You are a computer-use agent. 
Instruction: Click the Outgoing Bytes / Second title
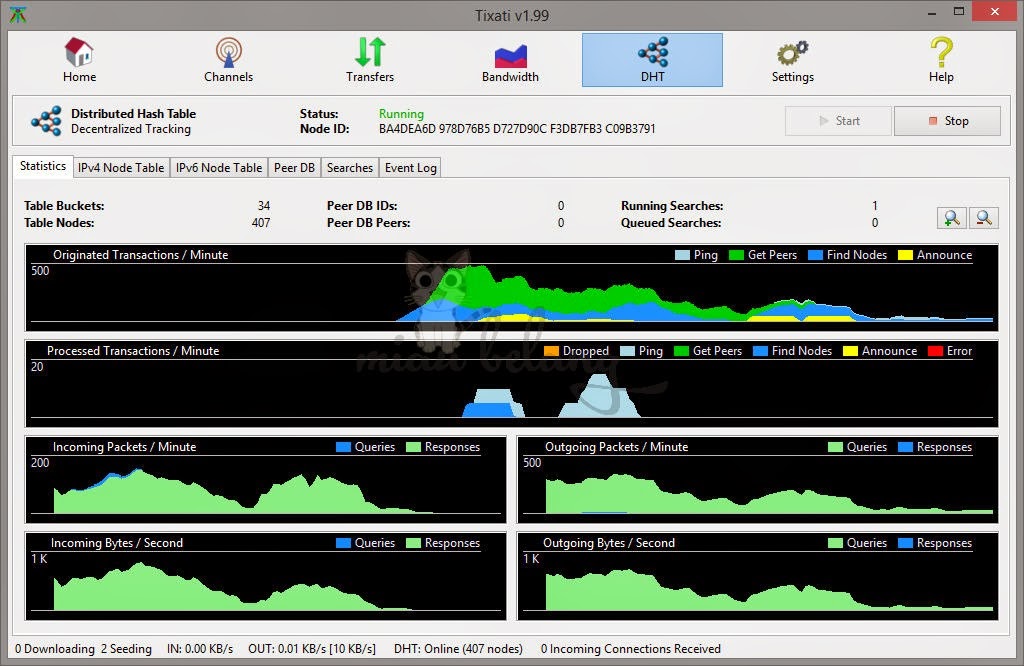click(x=609, y=543)
